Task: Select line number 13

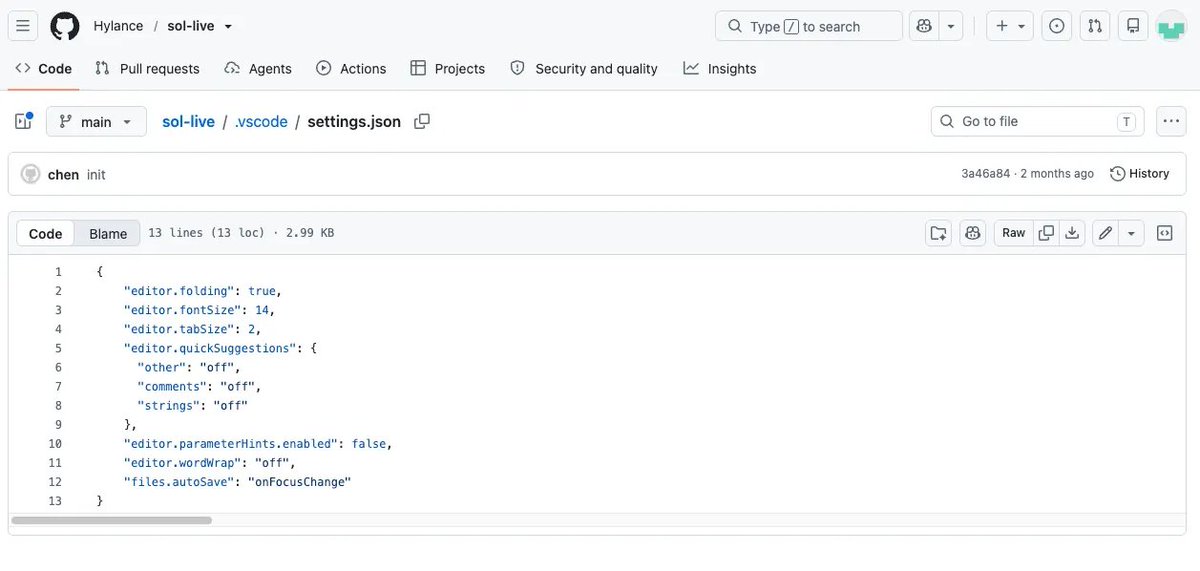Action: 55,500
